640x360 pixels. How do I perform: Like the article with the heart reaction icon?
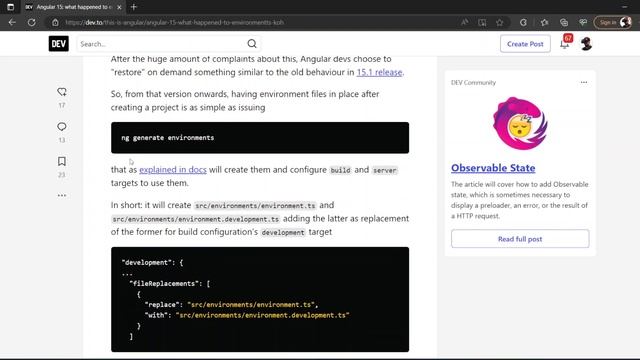pyautogui.click(x=62, y=92)
